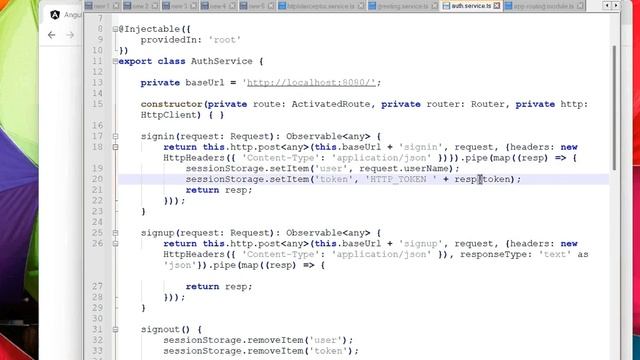Click the browser back arrow behind the editor
Screen dimensions: 640x360
point(51,35)
